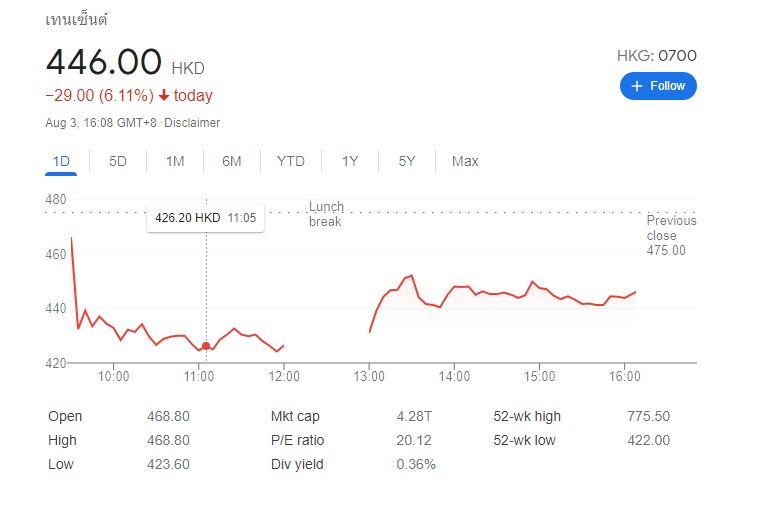769x507 pixels.
Task: Click the HKG: 0700 ticker label
Action: (x=657, y=55)
